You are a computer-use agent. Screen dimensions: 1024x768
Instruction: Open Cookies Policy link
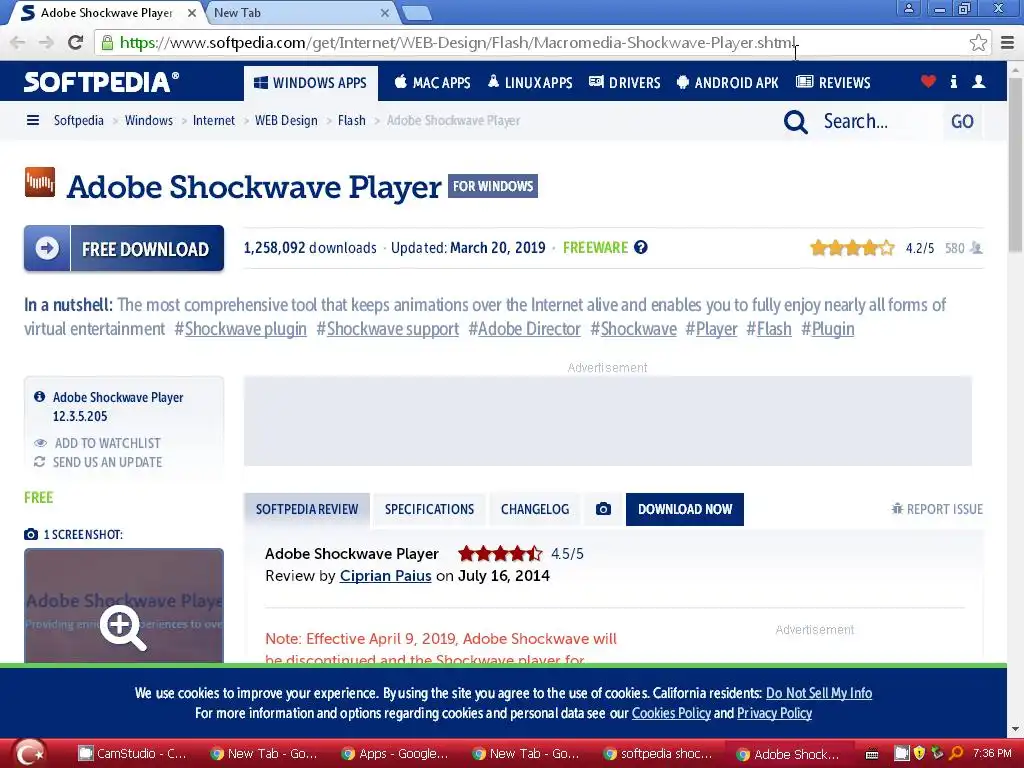pyautogui.click(x=671, y=713)
